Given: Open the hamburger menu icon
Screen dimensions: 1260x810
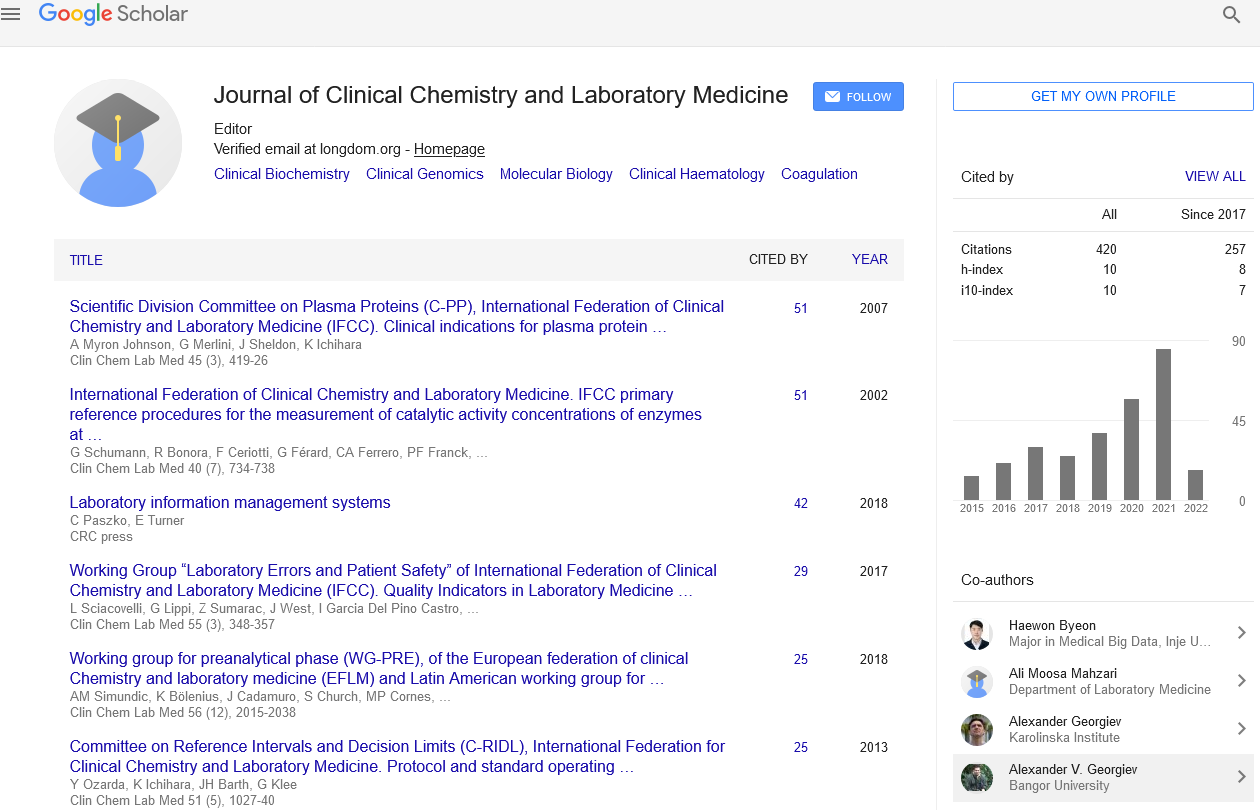Looking at the screenshot, I should 11,14.
